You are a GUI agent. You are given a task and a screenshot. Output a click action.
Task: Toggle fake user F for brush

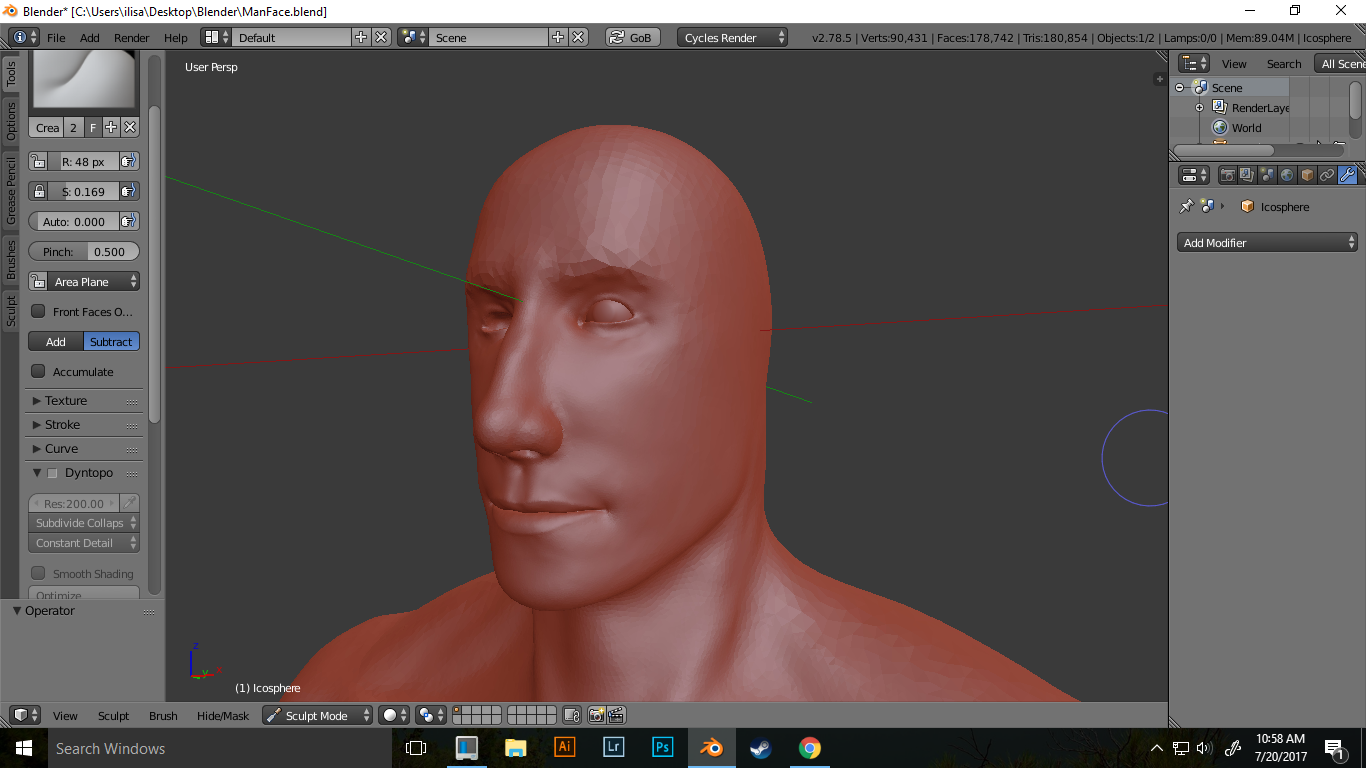(x=92, y=127)
